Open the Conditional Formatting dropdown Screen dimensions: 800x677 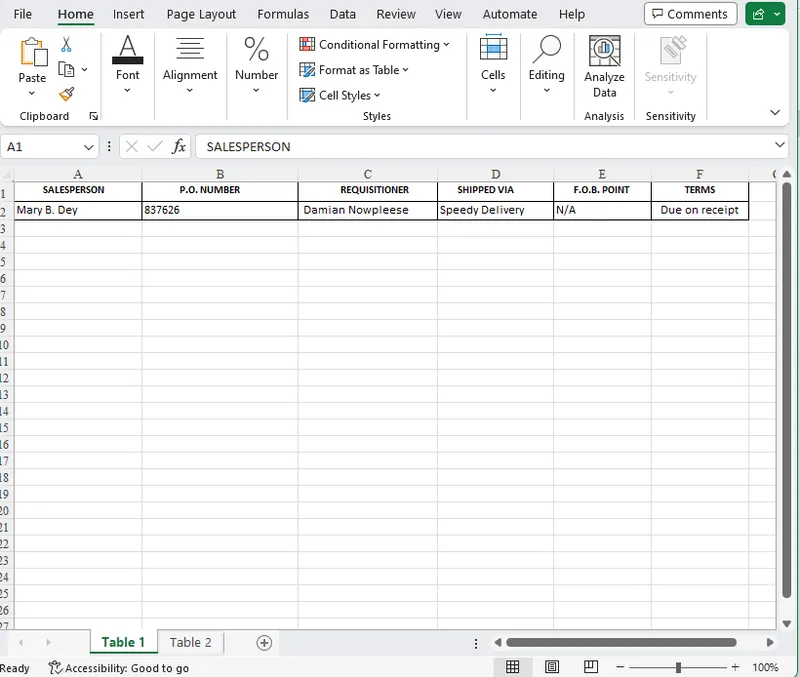374,45
